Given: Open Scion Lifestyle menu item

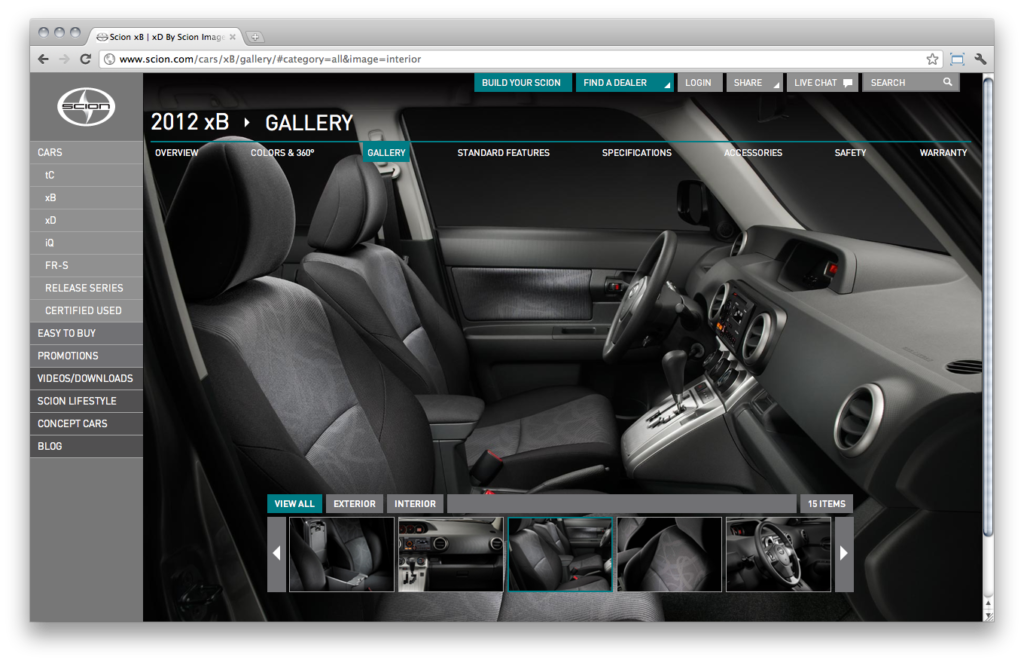Looking at the screenshot, I should pyautogui.click(x=86, y=401).
